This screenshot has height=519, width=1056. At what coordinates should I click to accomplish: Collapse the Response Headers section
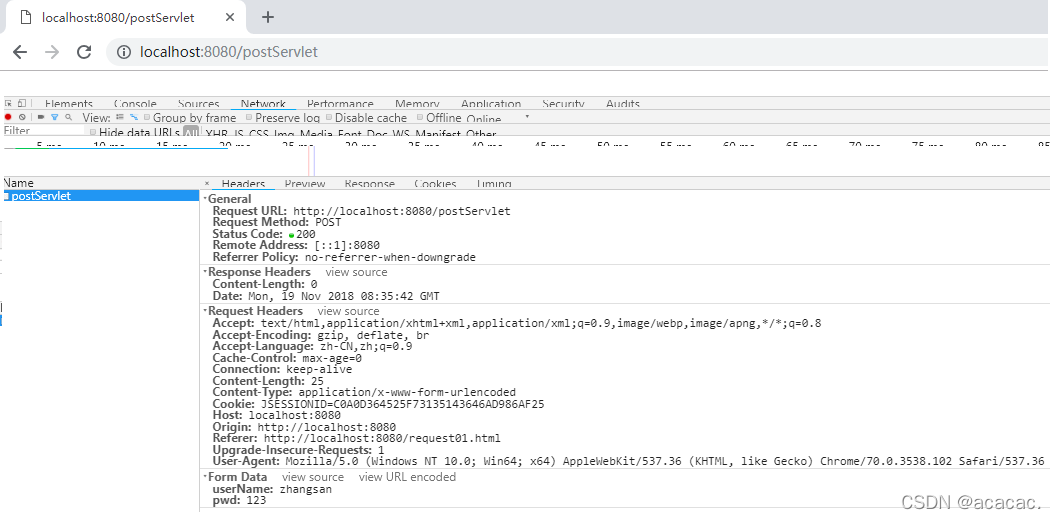[x=205, y=272]
